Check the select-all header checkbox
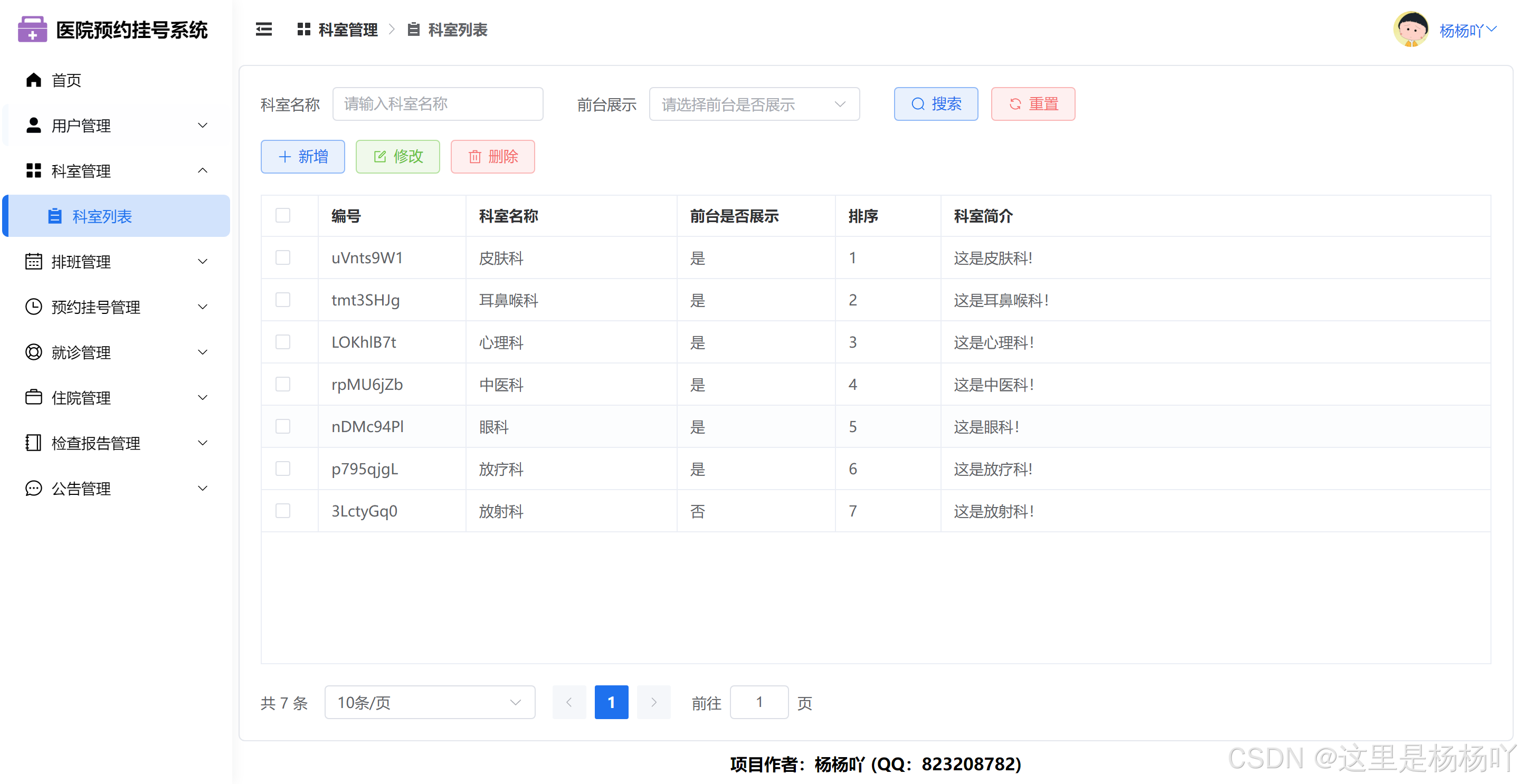Screen dimensions: 1520x784 pyautogui.click(x=283, y=215)
